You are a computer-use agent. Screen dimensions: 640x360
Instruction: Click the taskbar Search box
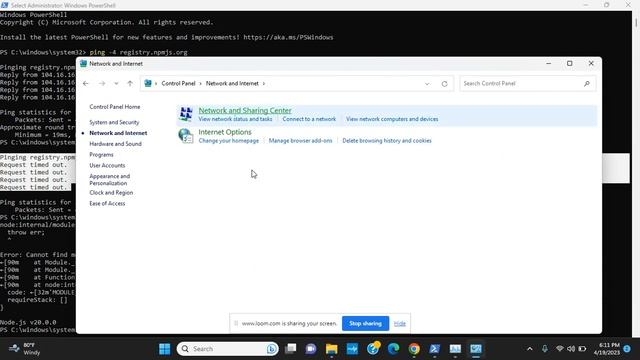[x=228, y=349]
